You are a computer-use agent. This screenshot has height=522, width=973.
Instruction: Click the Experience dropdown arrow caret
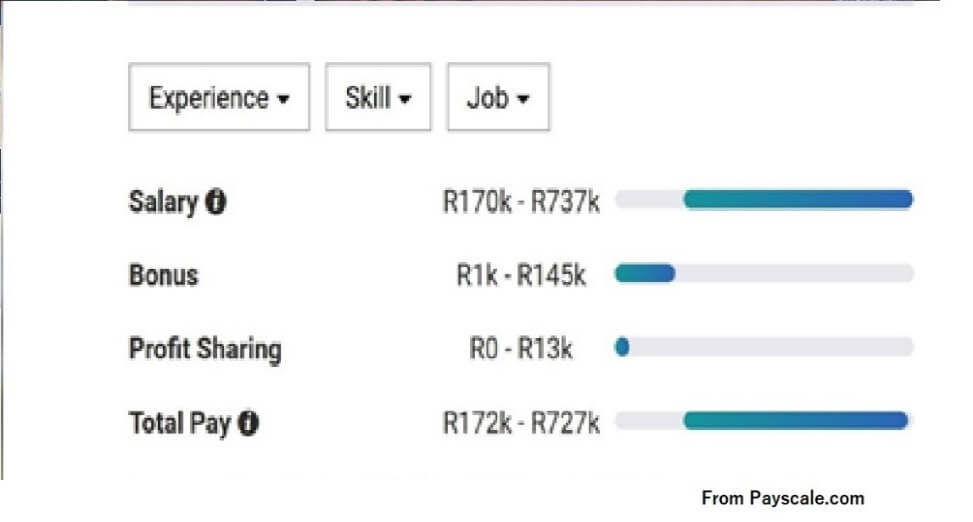[284, 99]
